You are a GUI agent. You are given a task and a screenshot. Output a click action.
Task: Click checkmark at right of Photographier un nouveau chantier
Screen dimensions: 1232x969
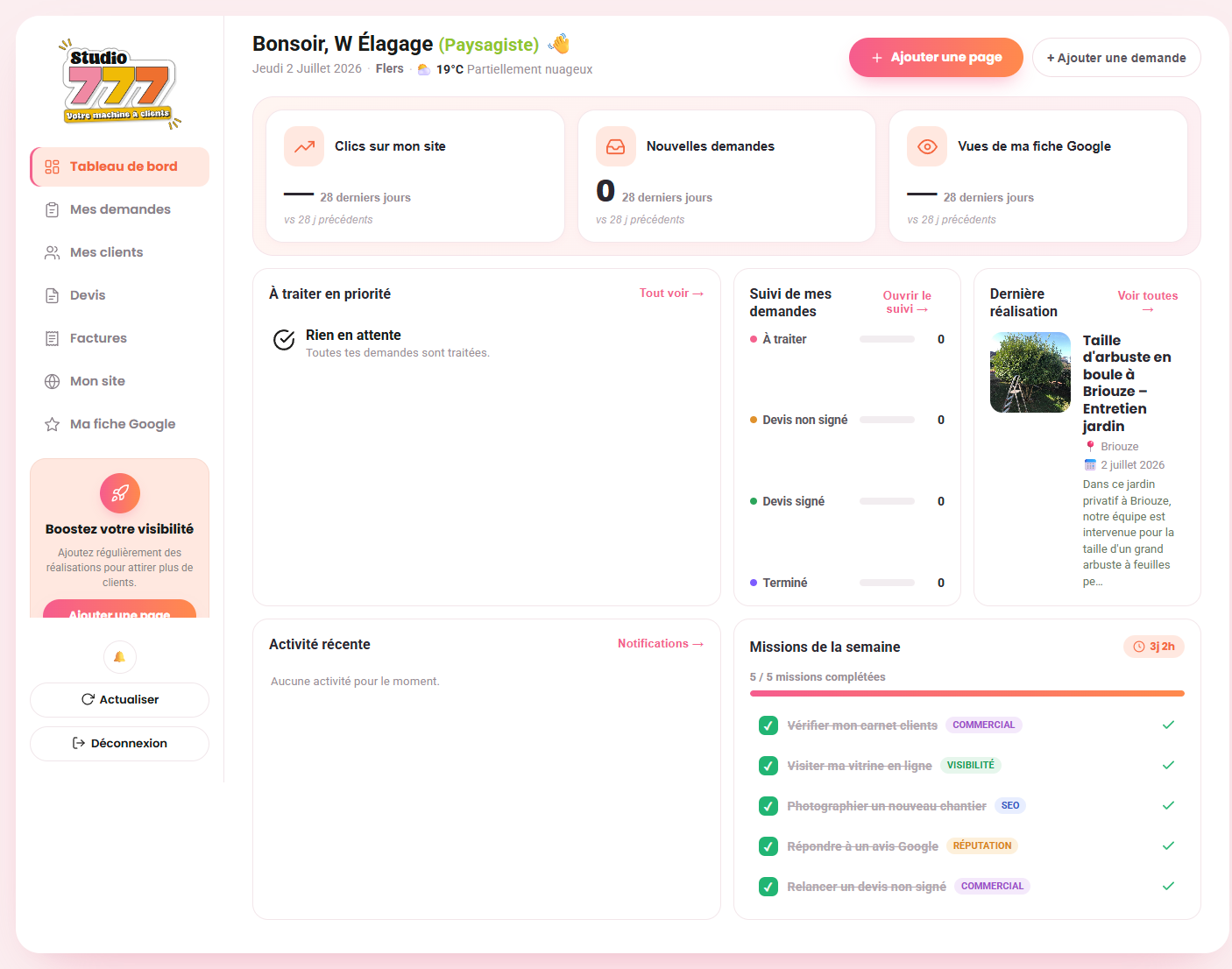coord(1168,805)
